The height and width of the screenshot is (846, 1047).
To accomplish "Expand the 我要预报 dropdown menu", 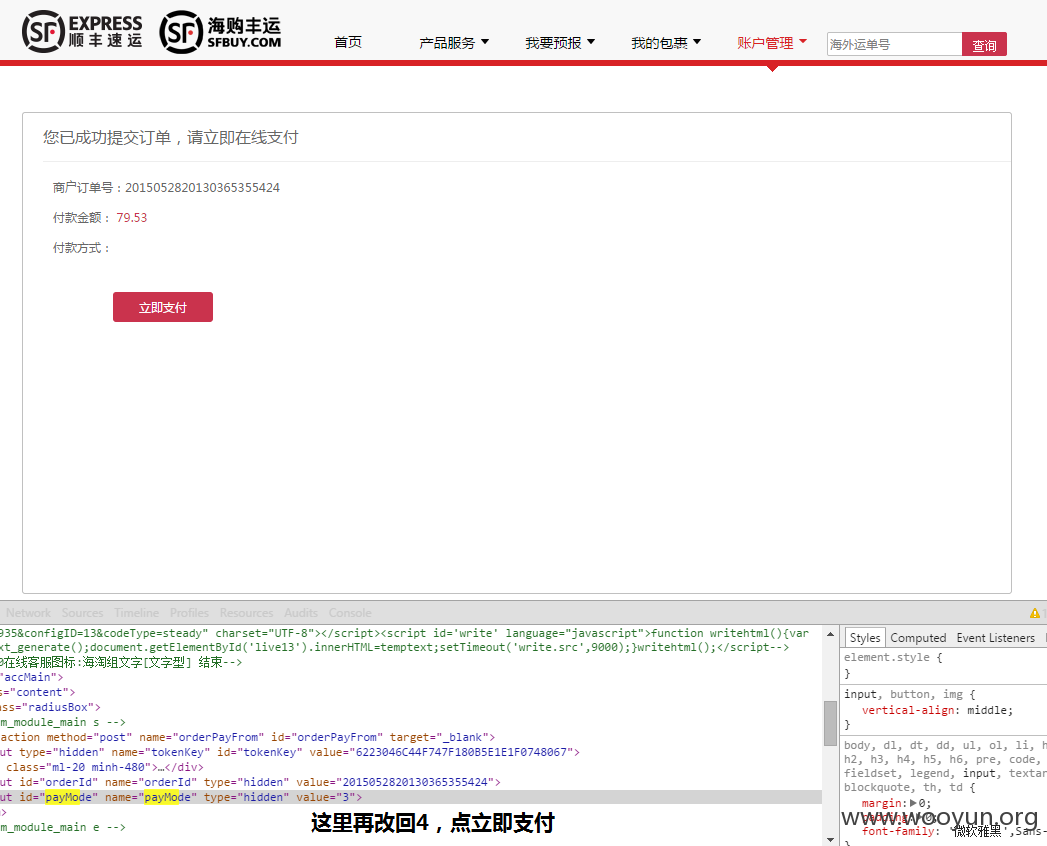I will click(560, 43).
